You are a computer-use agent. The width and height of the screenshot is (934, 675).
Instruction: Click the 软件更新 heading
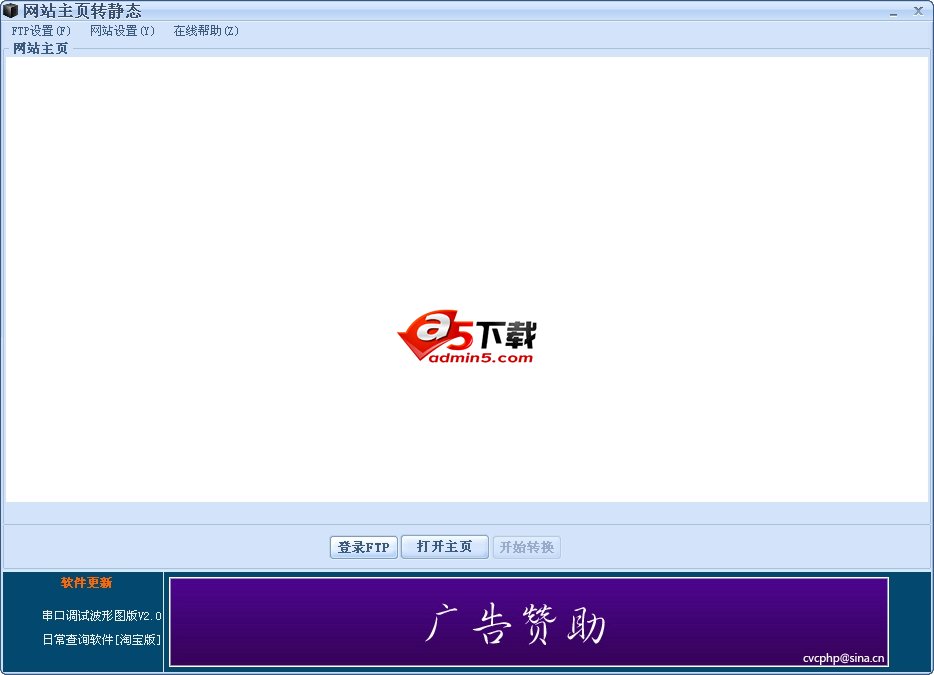pyautogui.click(x=86, y=583)
